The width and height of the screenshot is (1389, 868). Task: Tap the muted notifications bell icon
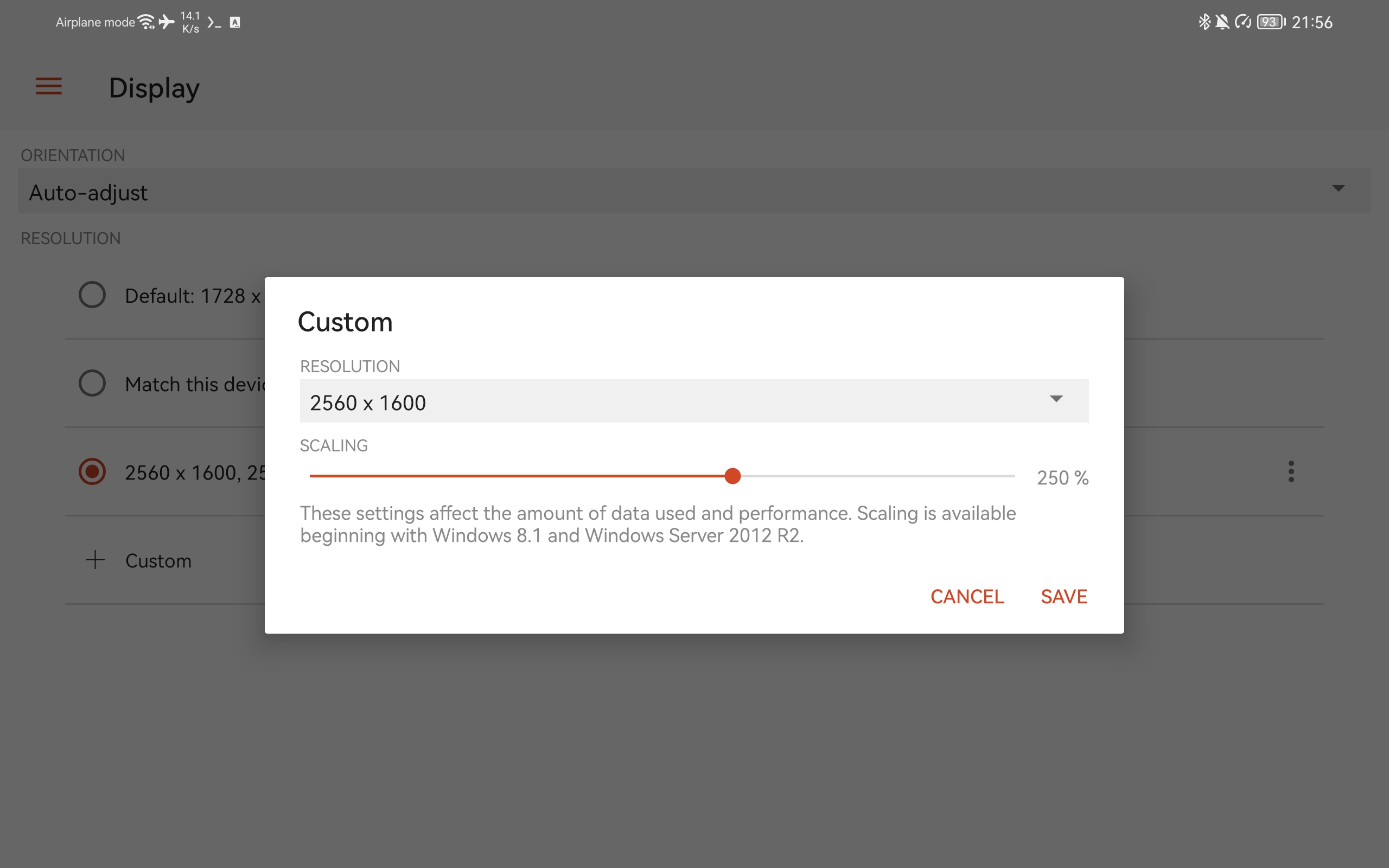[1222, 22]
